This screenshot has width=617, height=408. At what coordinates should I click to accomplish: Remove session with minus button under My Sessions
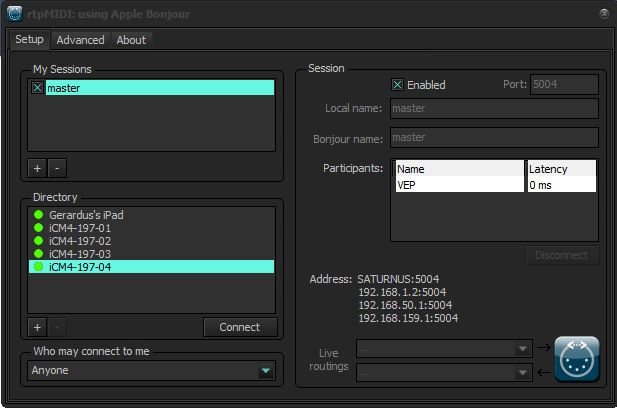(57, 168)
